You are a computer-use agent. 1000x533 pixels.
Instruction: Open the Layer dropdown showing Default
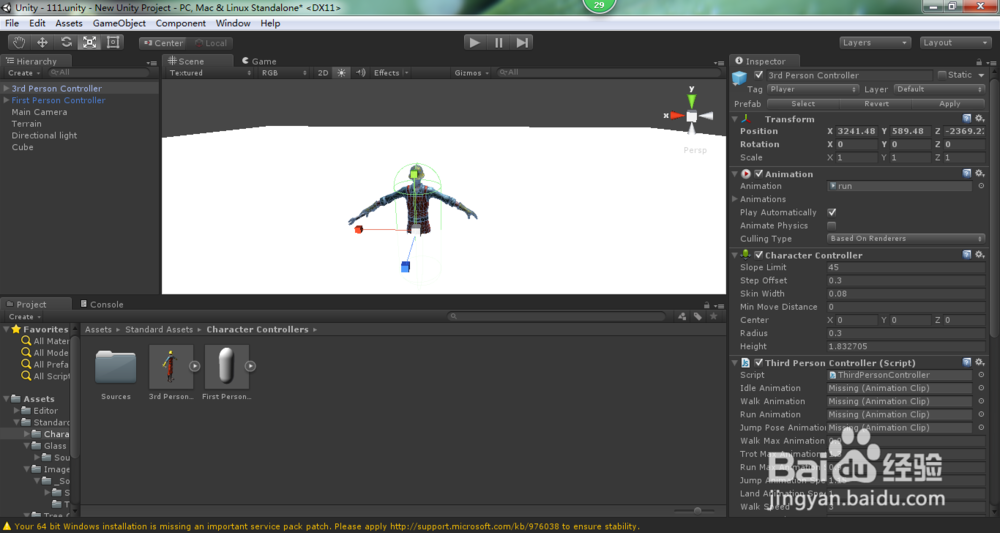tap(939, 89)
